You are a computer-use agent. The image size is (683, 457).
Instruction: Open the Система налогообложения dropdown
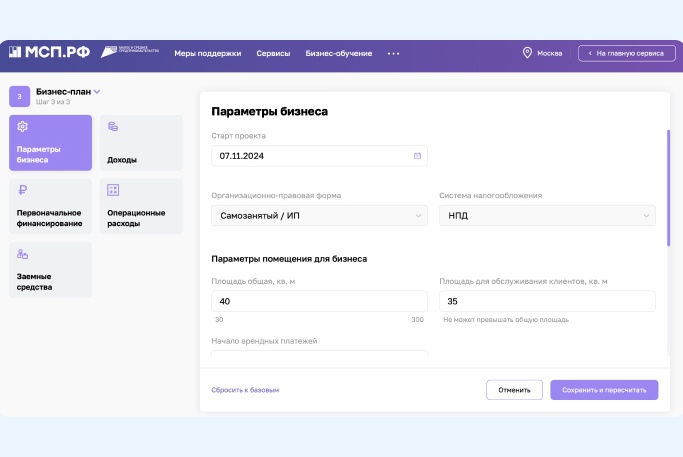[x=547, y=215]
